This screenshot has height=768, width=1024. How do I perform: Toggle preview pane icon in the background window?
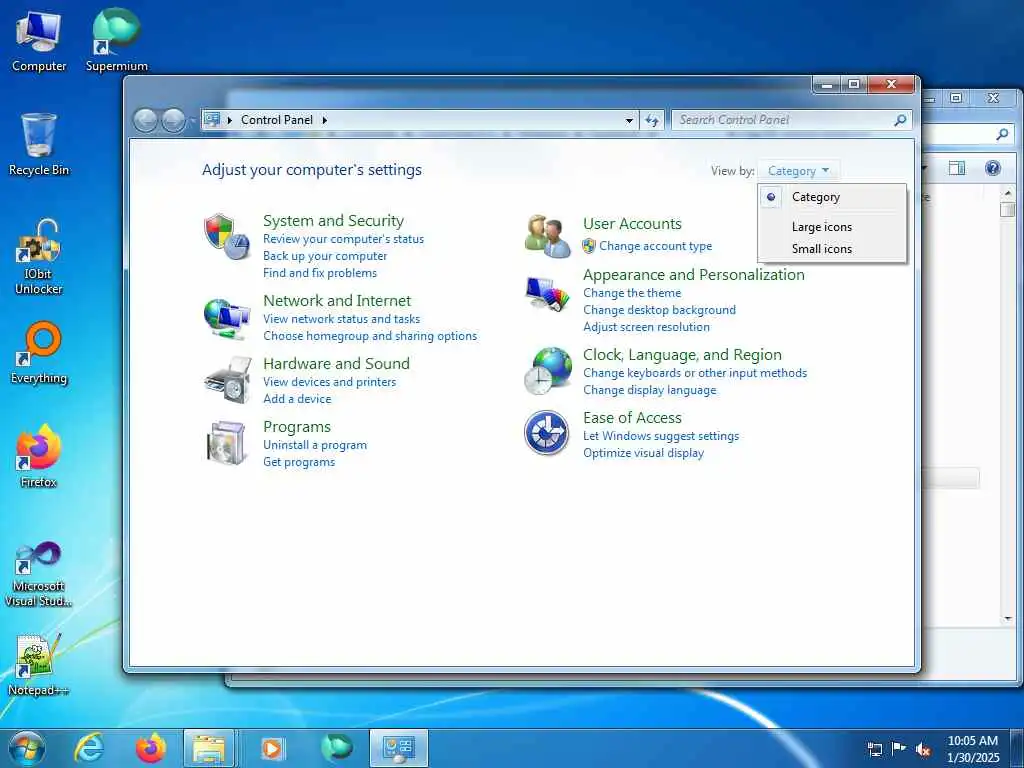[957, 168]
